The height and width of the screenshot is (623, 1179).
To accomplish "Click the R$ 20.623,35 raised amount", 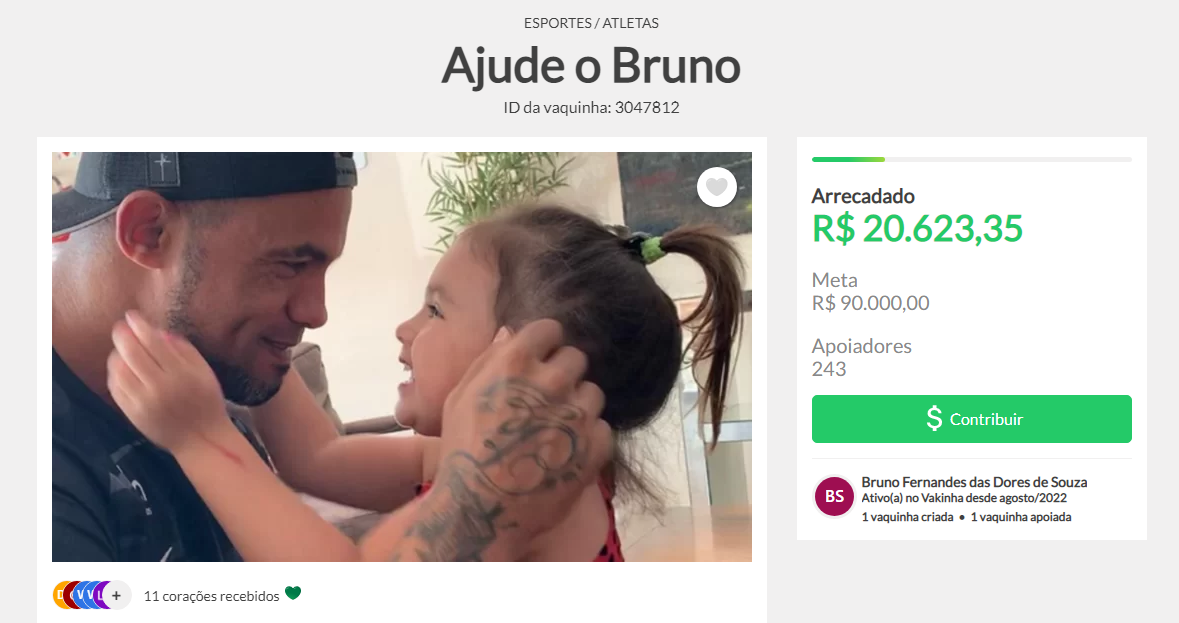I will click(917, 229).
